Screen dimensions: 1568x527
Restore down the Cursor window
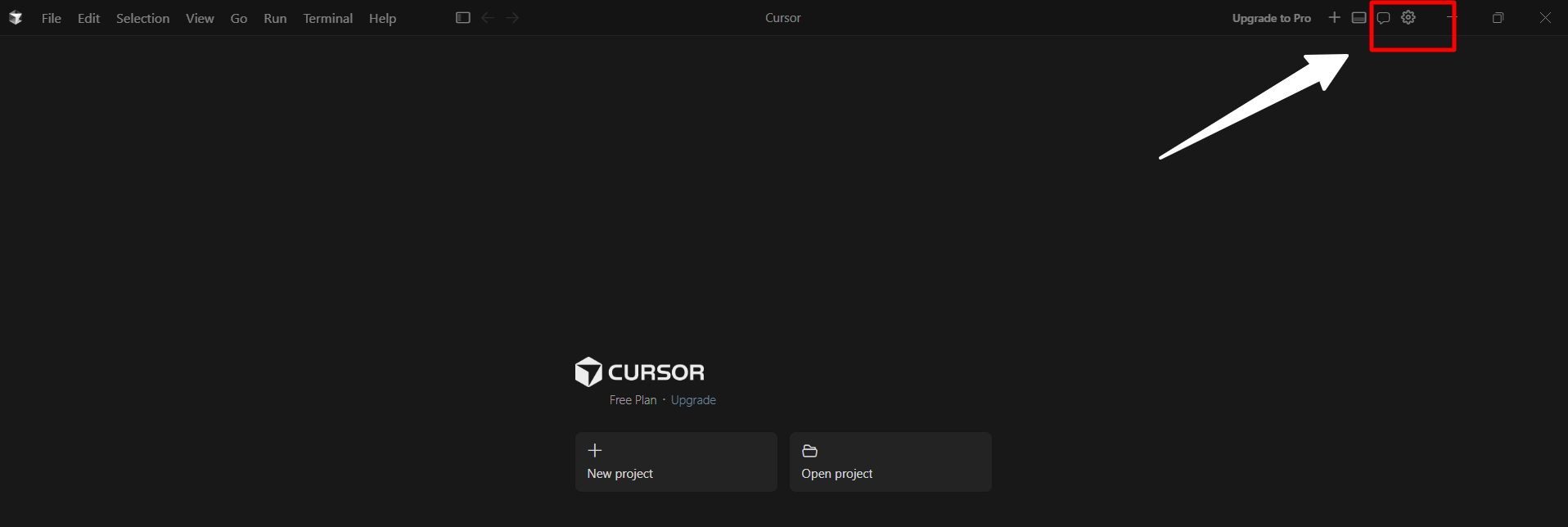(x=1498, y=18)
